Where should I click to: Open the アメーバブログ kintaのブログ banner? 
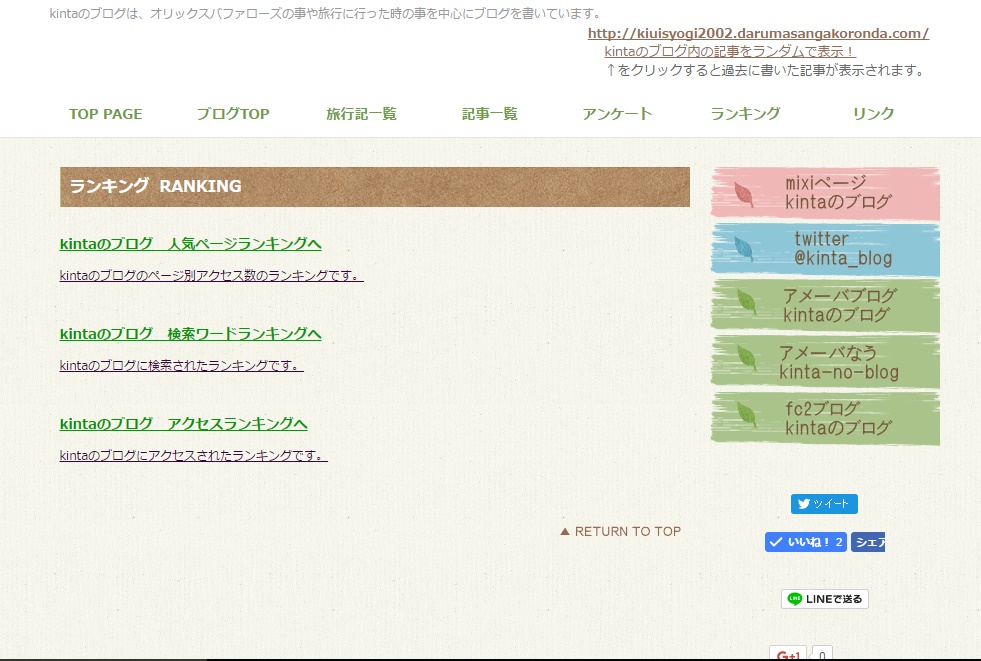click(825, 305)
